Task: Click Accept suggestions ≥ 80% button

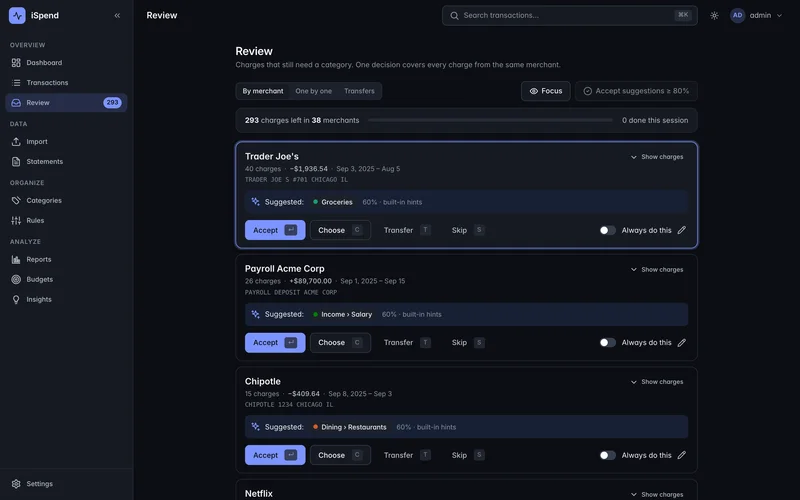Action: (636, 91)
